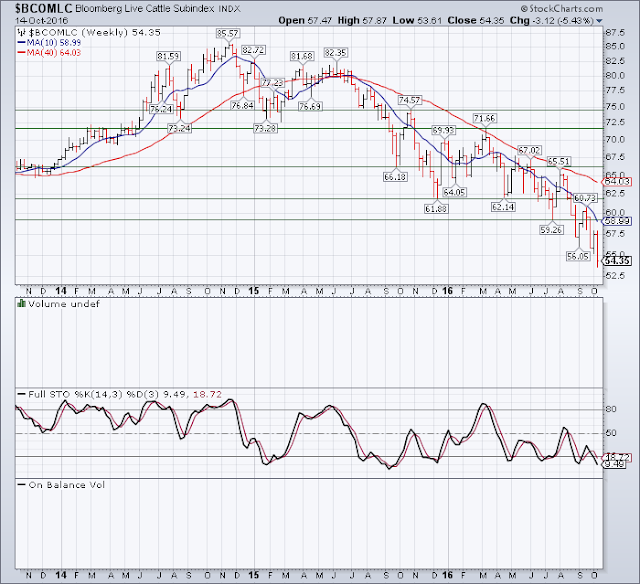Click the 85.57 peak price label

(x=228, y=33)
